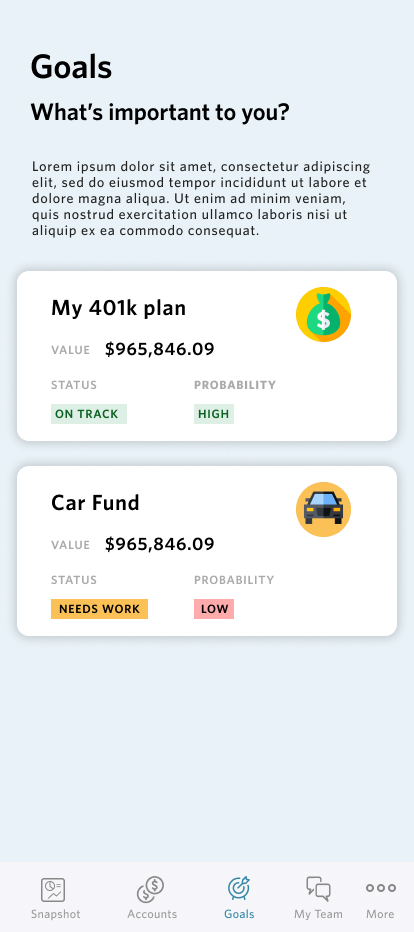
Task: Open the Snapshot chart icon in bottom bar
Action: pyautogui.click(x=53, y=890)
